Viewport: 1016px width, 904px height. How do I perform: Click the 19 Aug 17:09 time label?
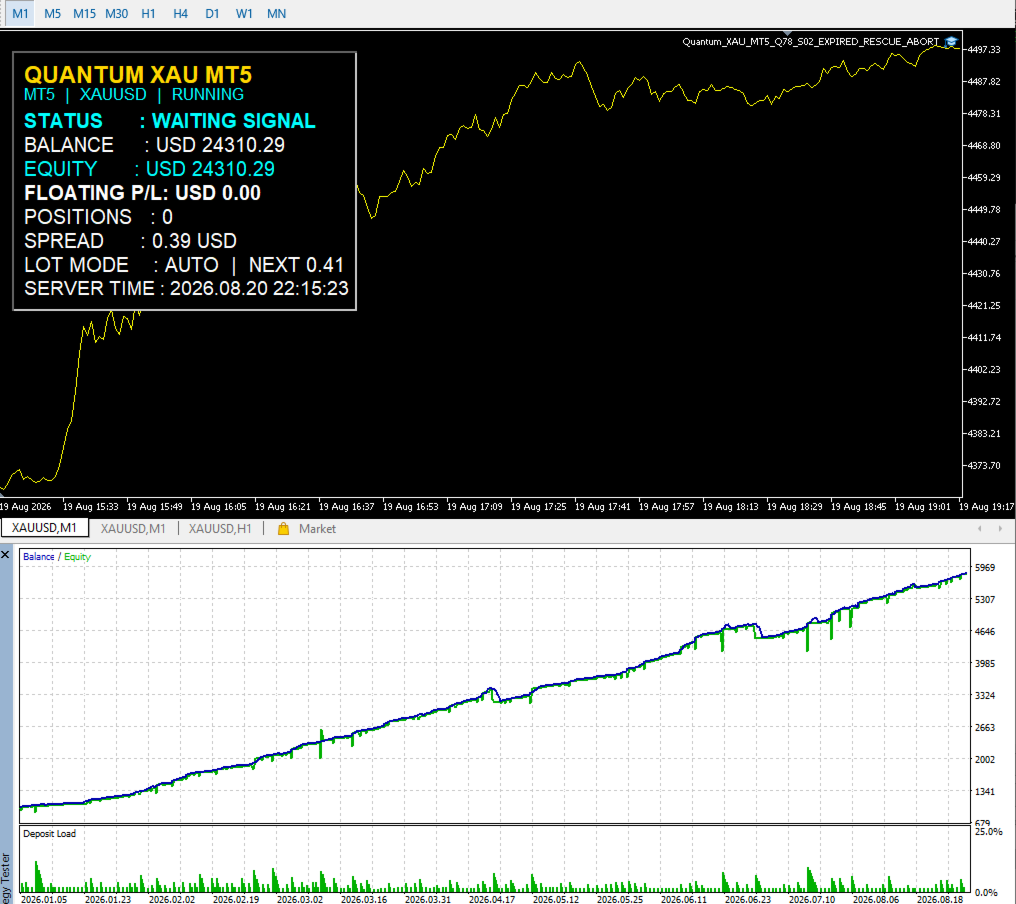point(474,507)
